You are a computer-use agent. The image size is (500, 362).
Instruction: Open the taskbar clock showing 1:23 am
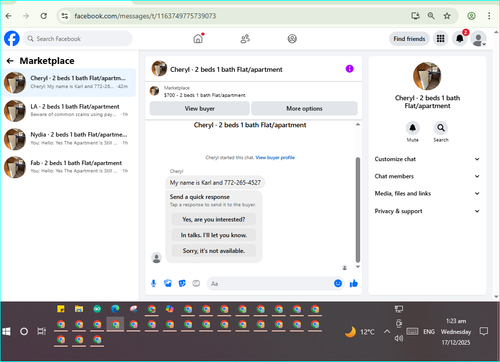(456, 332)
